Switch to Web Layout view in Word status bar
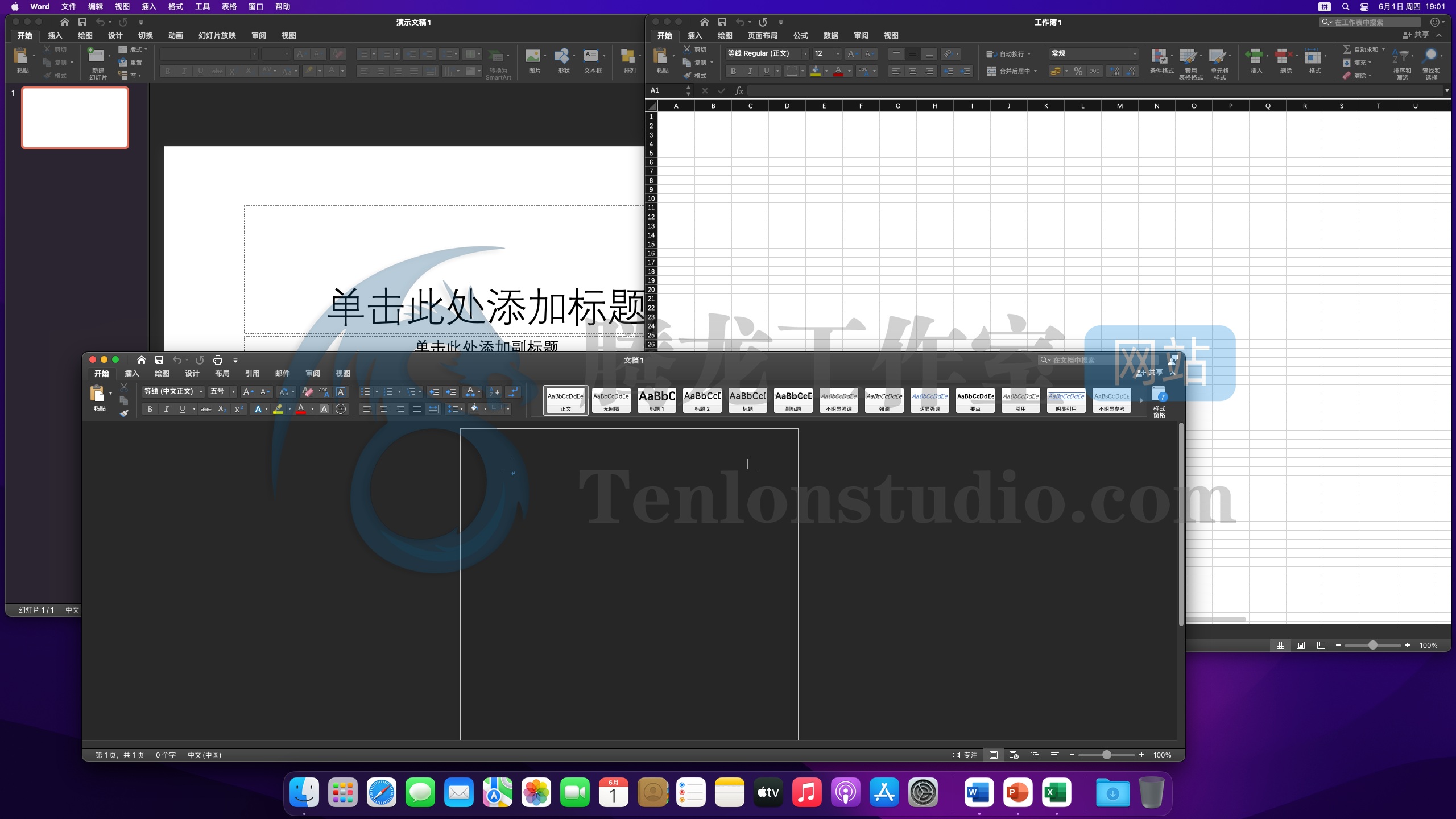1456x819 pixels. point(1014,755)
